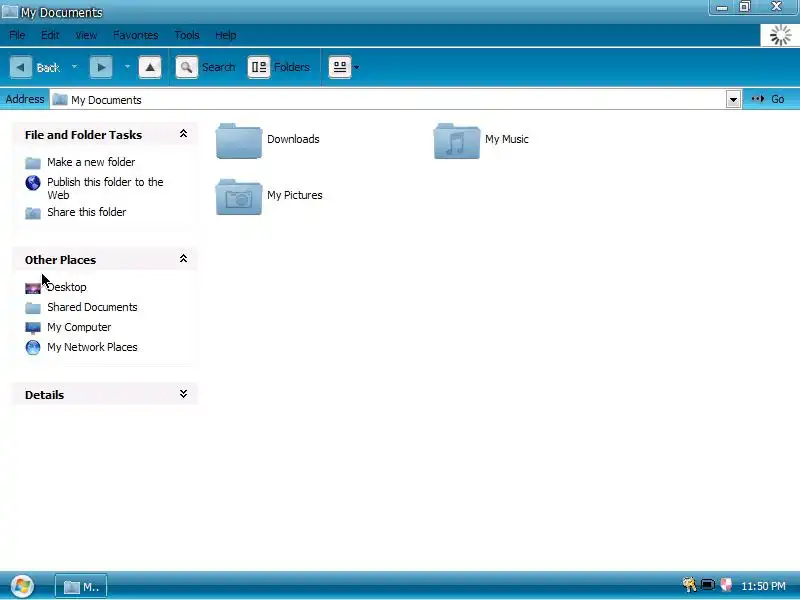Go up one folder level
The image size is (800, 600).
[150, 67]
